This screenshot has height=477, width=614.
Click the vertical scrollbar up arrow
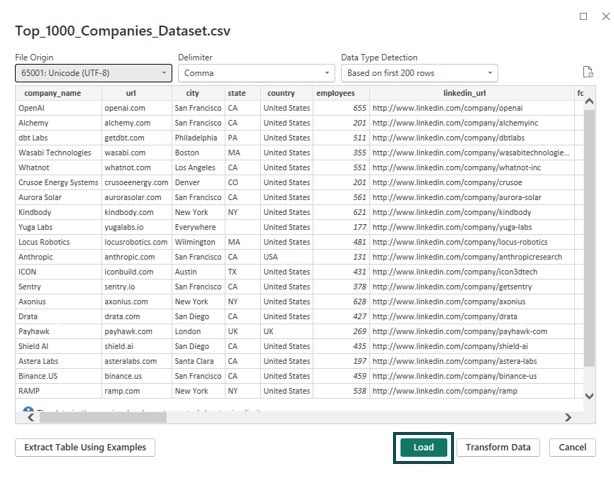tap(589, 101)
